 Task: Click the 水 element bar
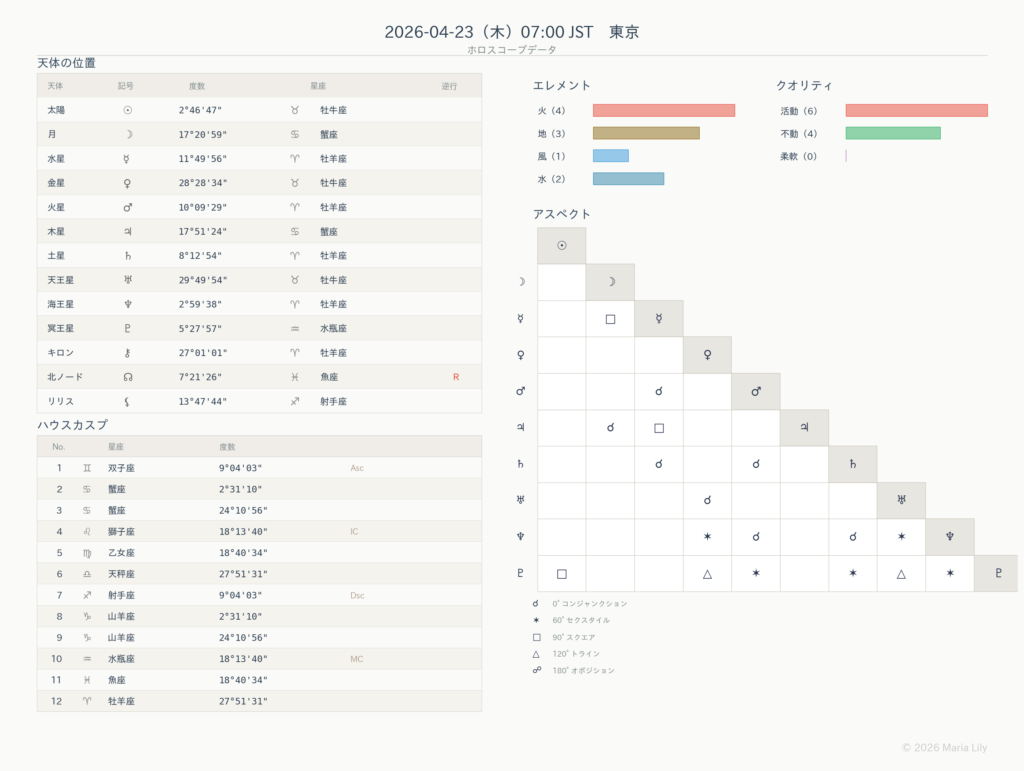click(x=628, y=179)
